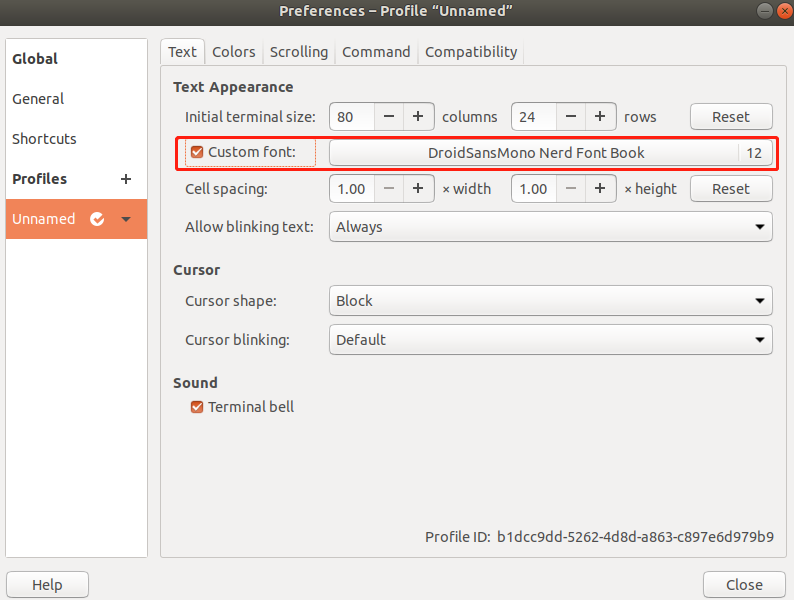794x600 pixels.
Task: Add a new profile with plus icon
Action: point(126,179)
